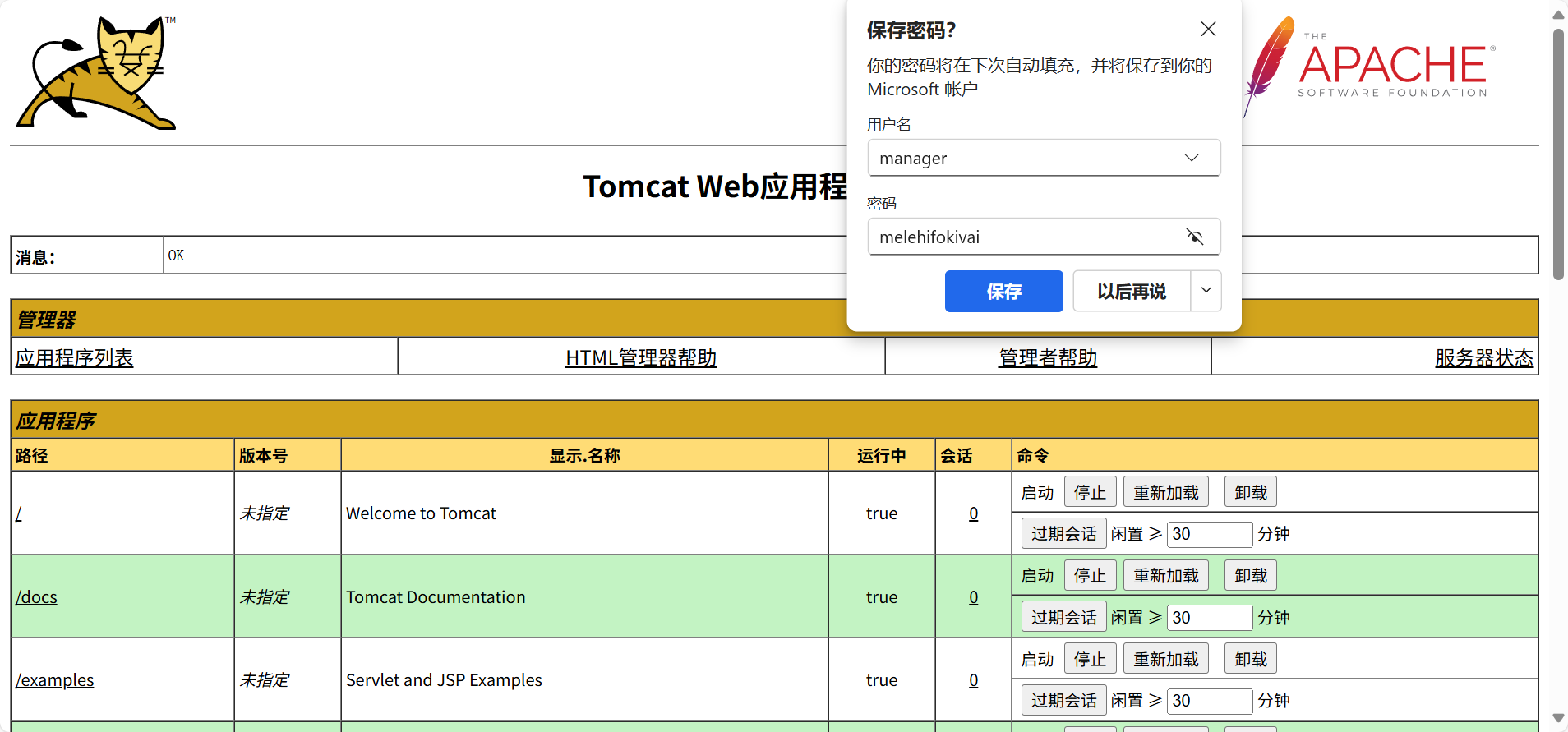Open 服务器状态 link
1568x732 pixels.
click(1484, 357)
